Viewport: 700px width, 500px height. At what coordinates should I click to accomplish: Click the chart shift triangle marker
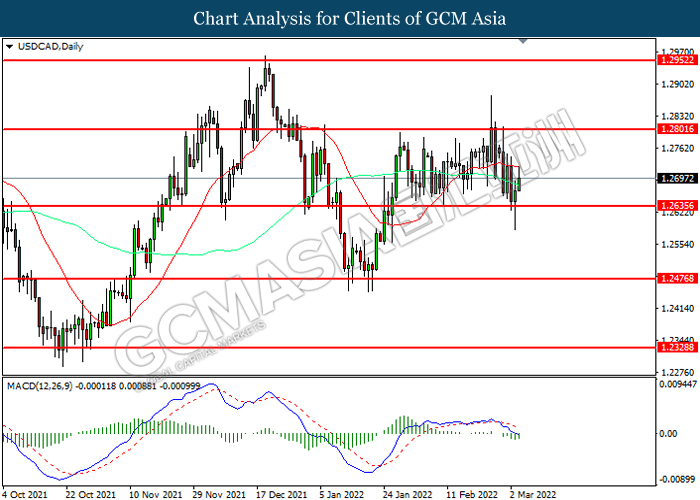(x=523, y=41)
